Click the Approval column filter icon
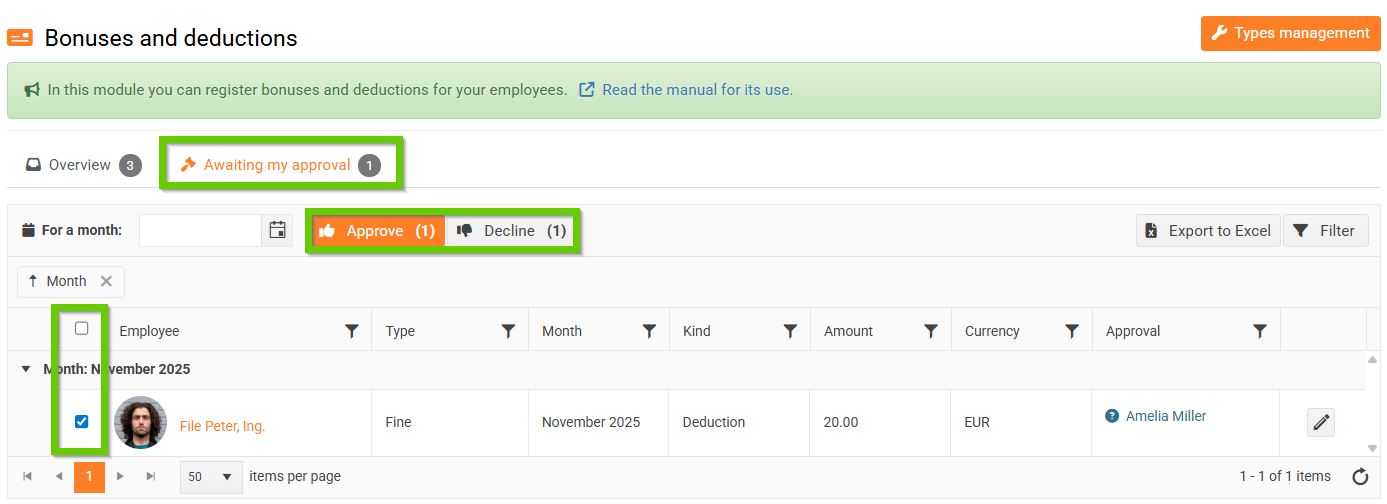Screen dimensions: 1387x504 coord(1260,331)
